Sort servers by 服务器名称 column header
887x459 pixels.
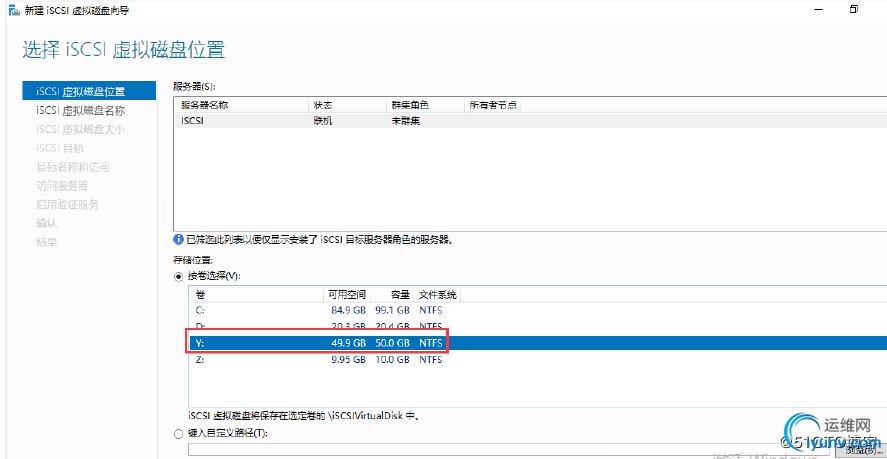tap(241, 105)
